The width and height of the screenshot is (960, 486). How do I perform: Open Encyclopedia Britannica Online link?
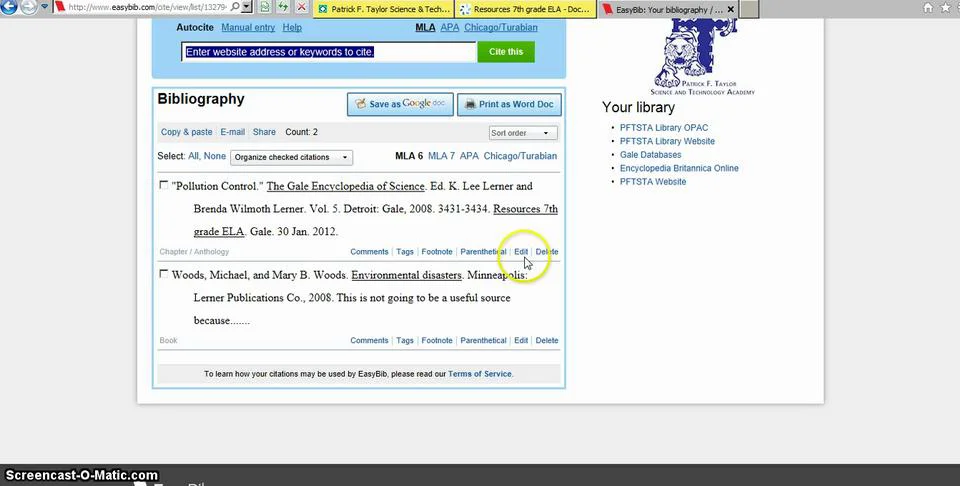click(679, 168)
